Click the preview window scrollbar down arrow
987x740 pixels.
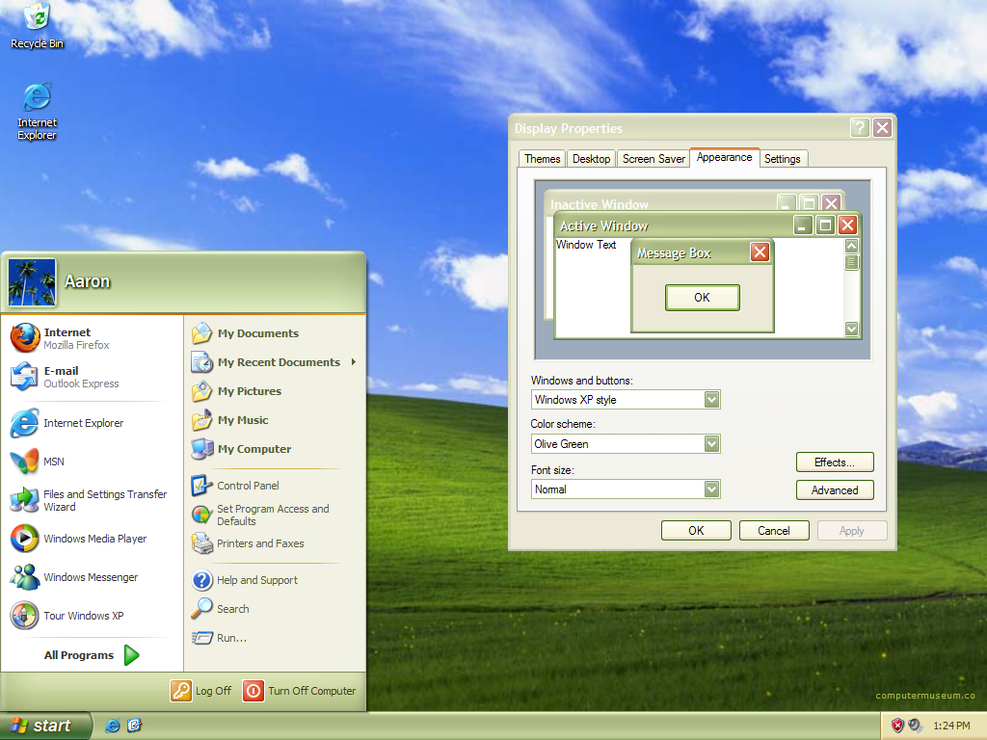pos(851,328)
